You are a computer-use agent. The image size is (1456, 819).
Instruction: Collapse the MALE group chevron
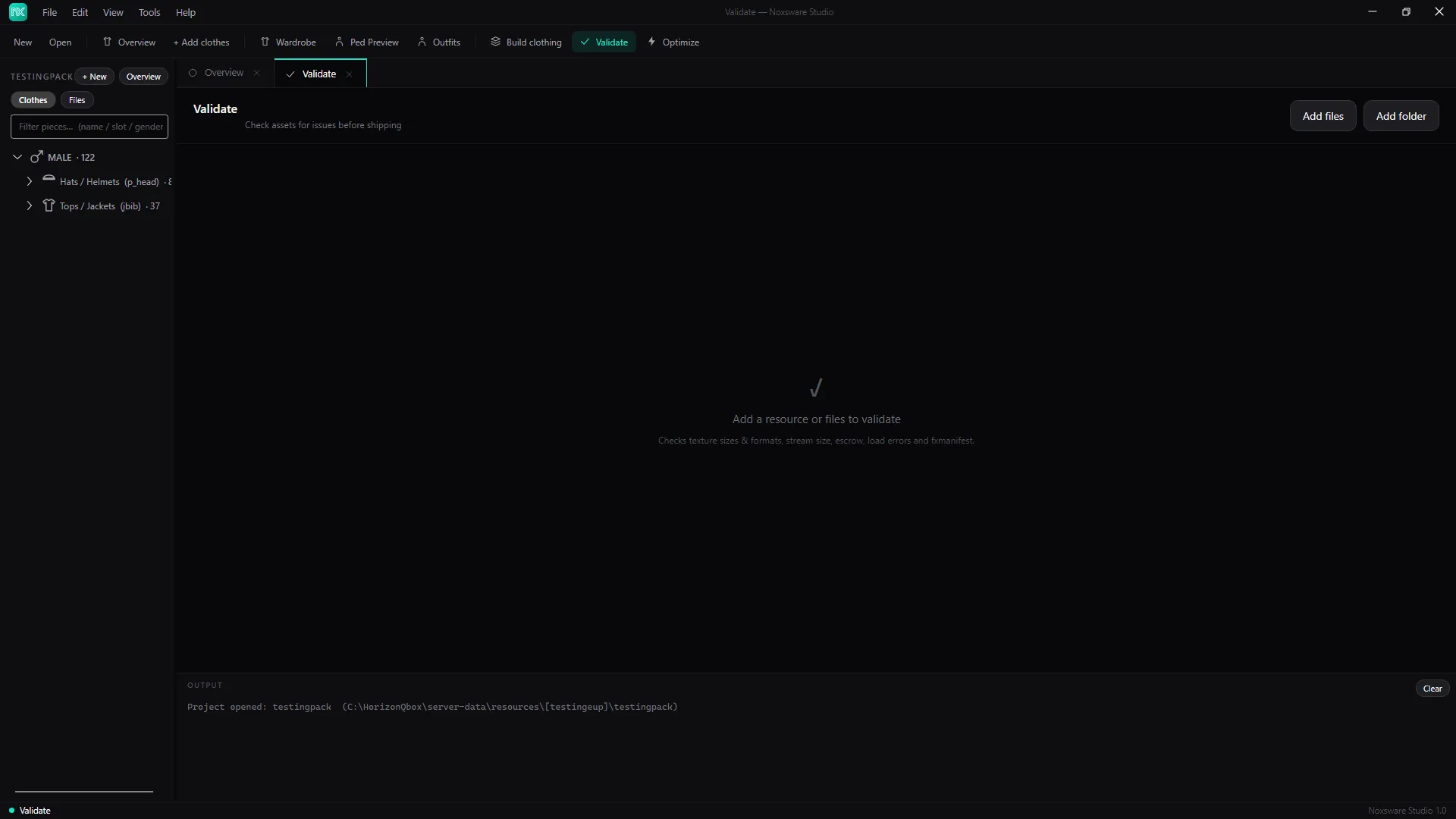coord(17,157)
